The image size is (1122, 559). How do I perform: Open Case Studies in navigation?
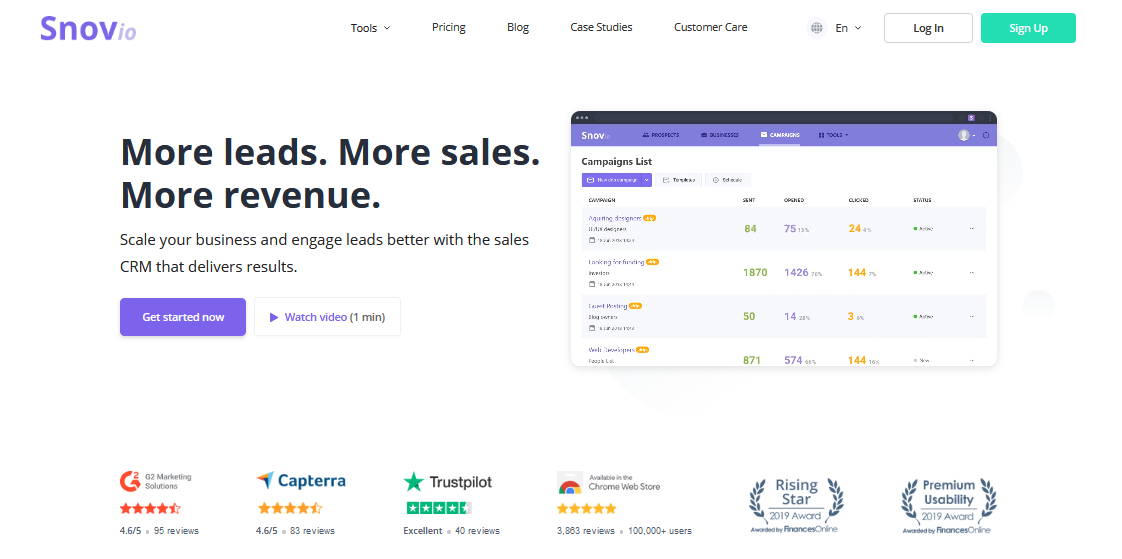pos(601,27)
